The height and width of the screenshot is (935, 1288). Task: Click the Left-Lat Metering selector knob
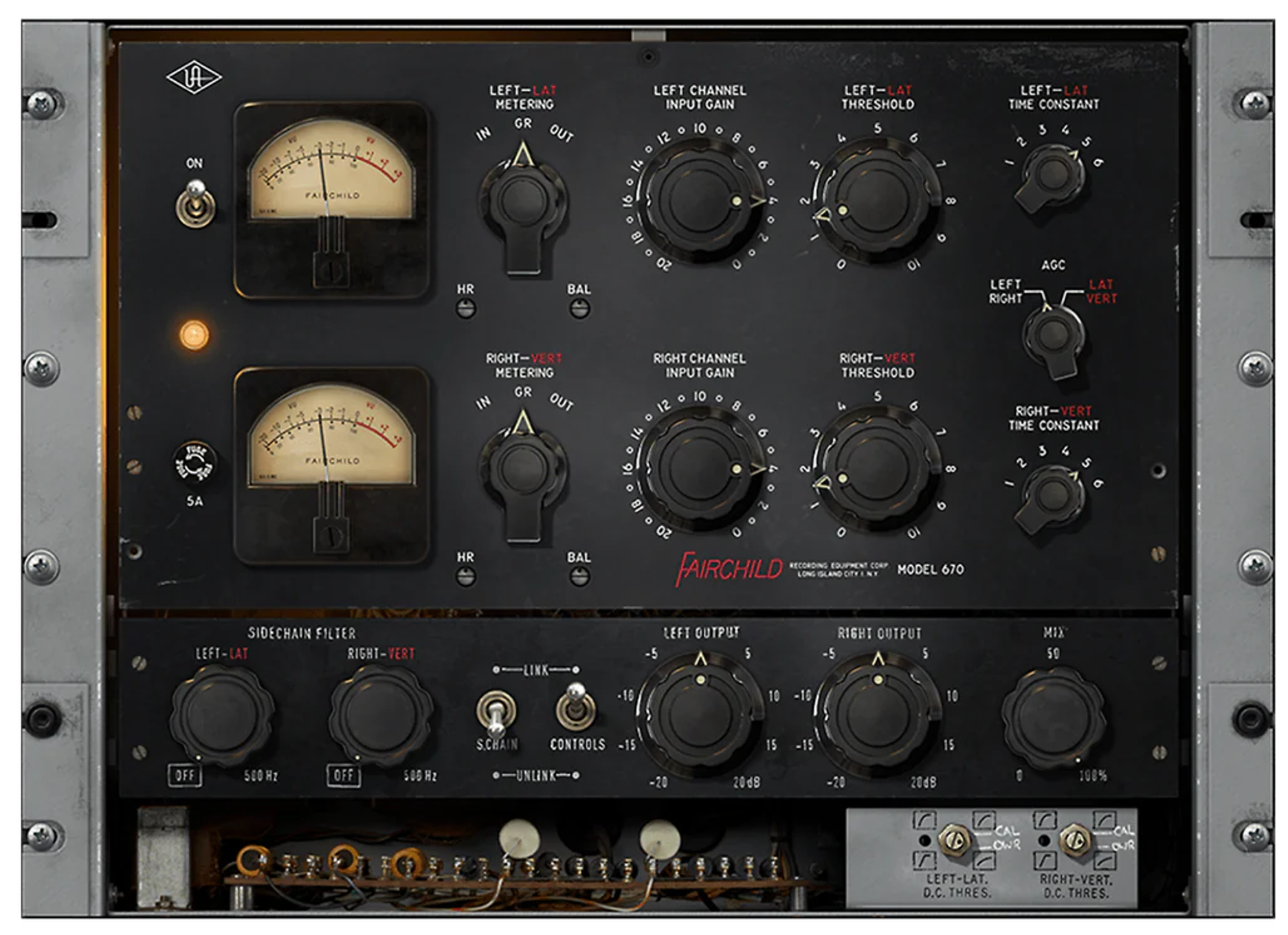tap(524, 206)
